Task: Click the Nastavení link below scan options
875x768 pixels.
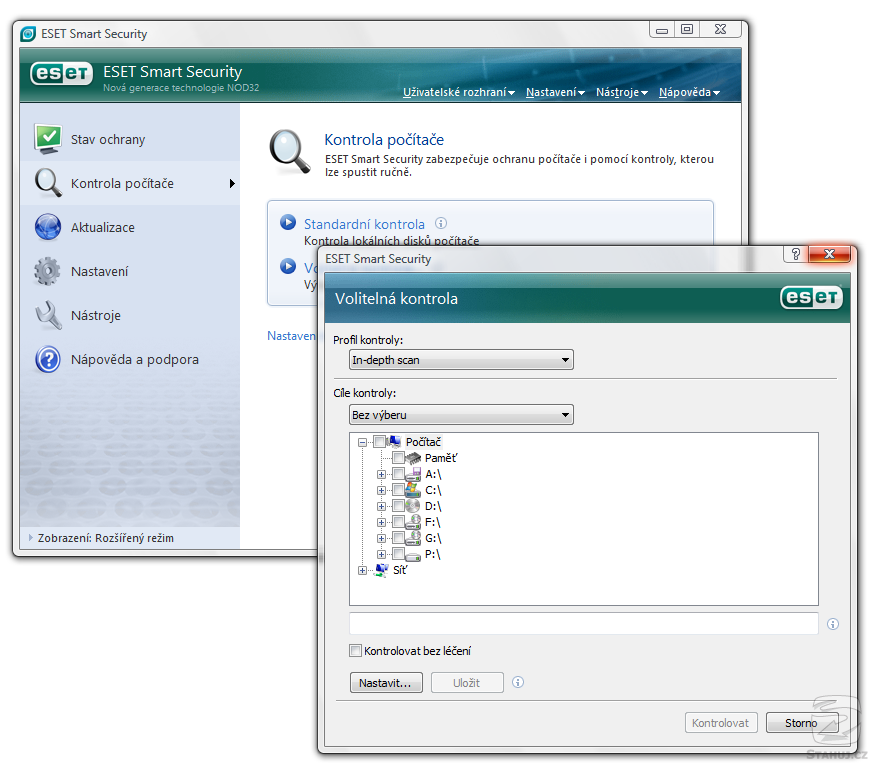Action: click(291, 336)
